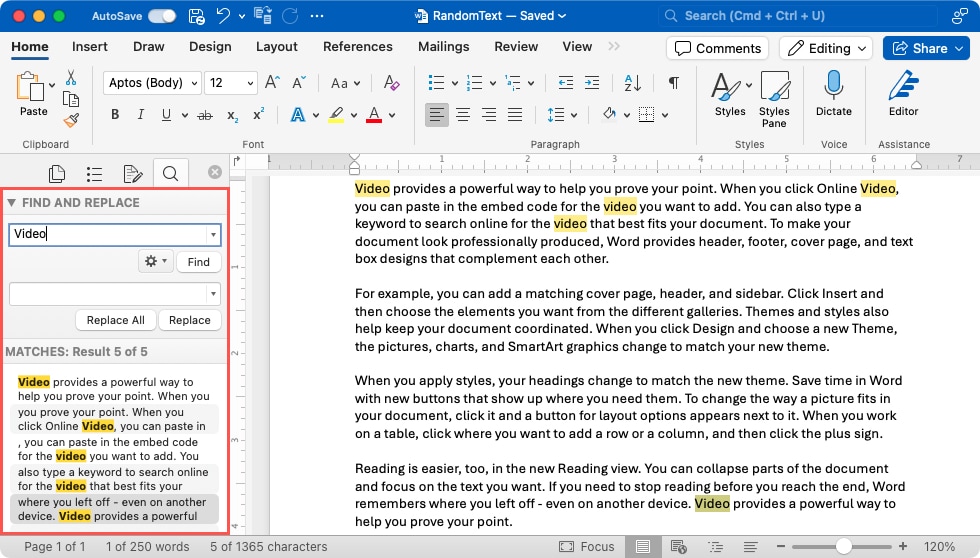Apply superscript formatting
The width and height of the screenshot is (980, 558).
tap(258, 114)
